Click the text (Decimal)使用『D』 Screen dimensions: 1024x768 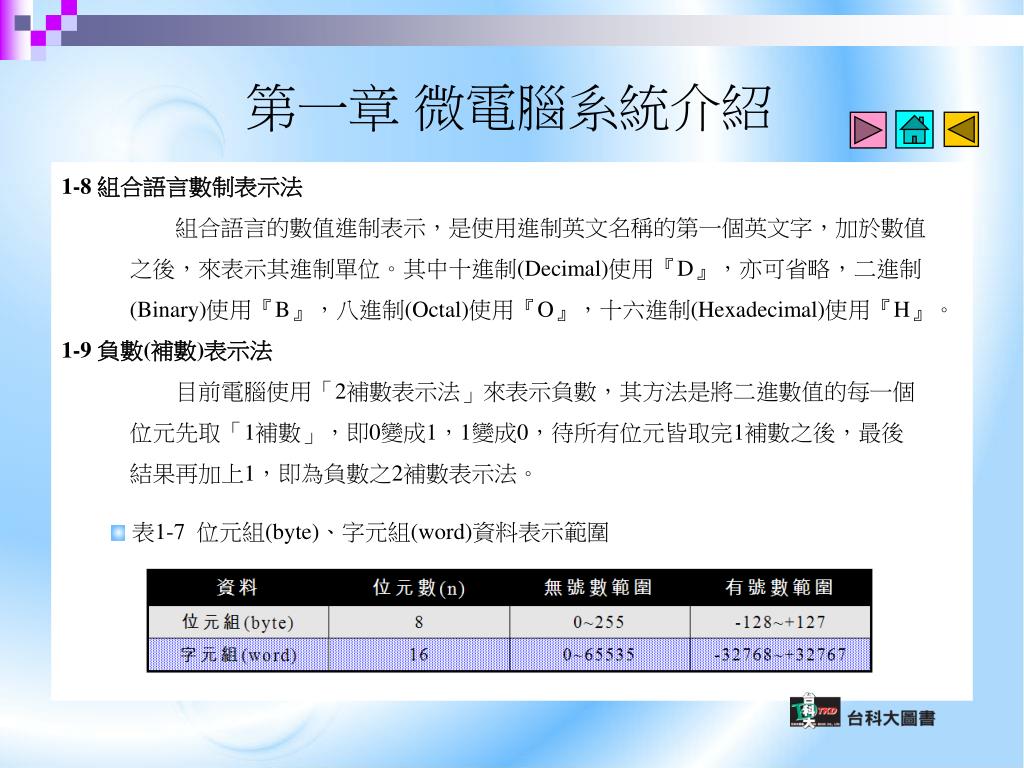tap(614, 269)
